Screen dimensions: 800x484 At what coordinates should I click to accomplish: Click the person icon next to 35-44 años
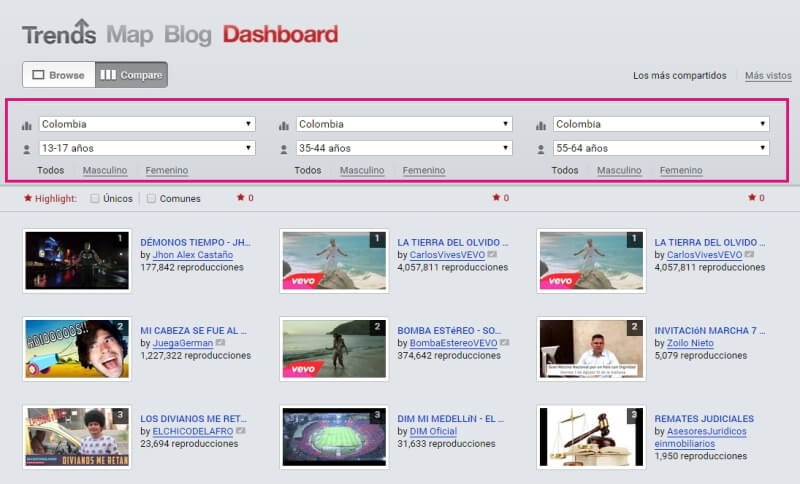(x=284, y=149)
